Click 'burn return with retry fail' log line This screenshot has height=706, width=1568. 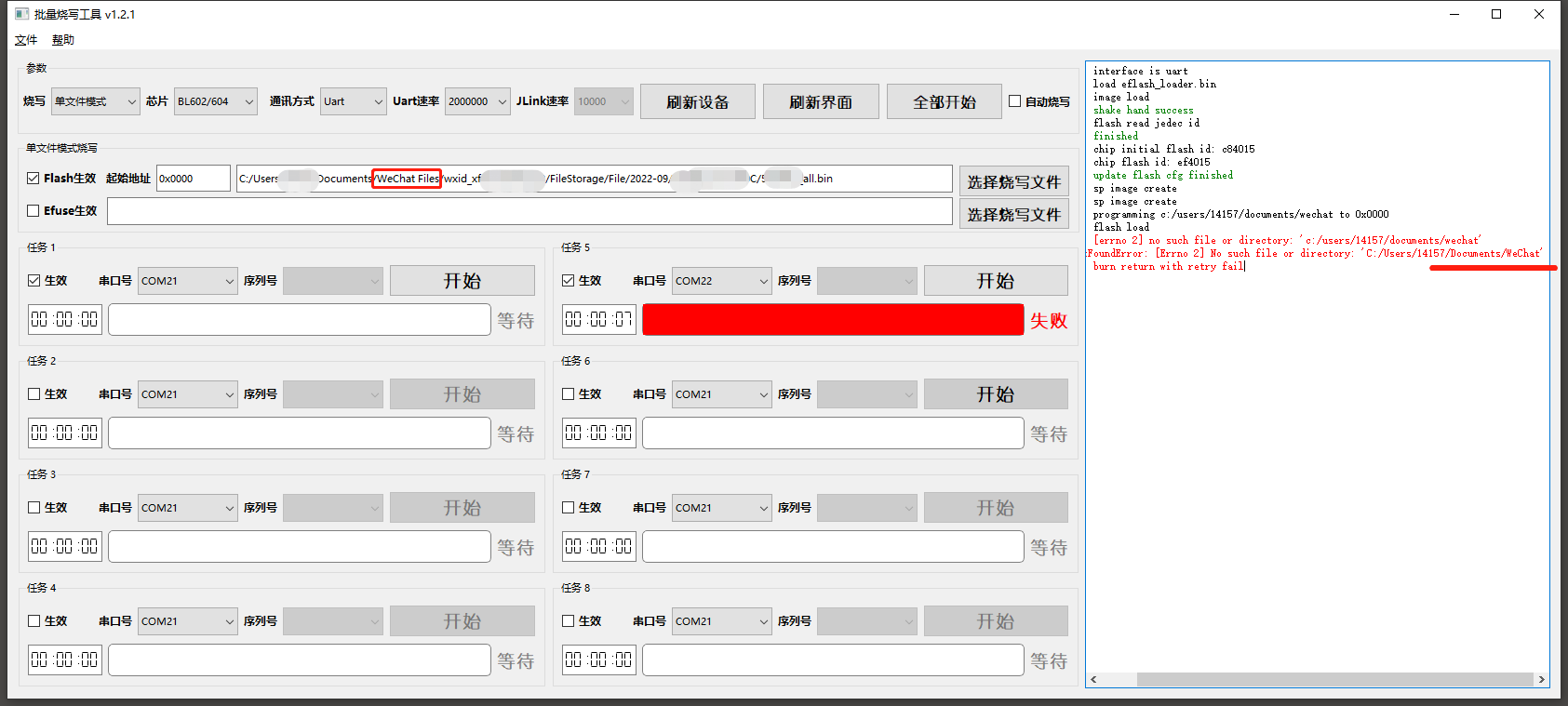(x=1169, y=266)
